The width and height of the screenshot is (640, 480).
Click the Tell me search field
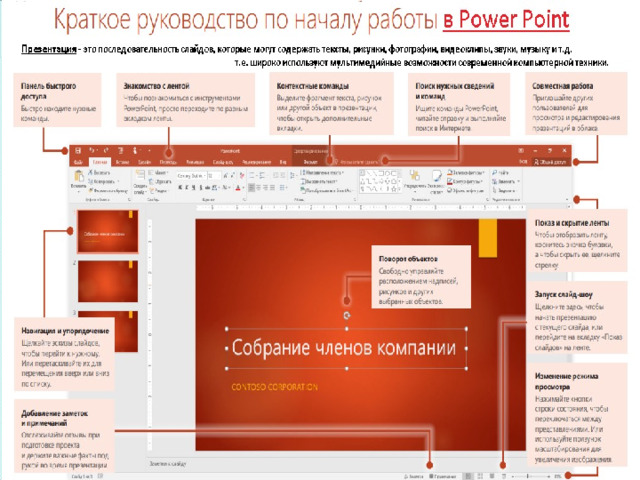coord(358,162)
